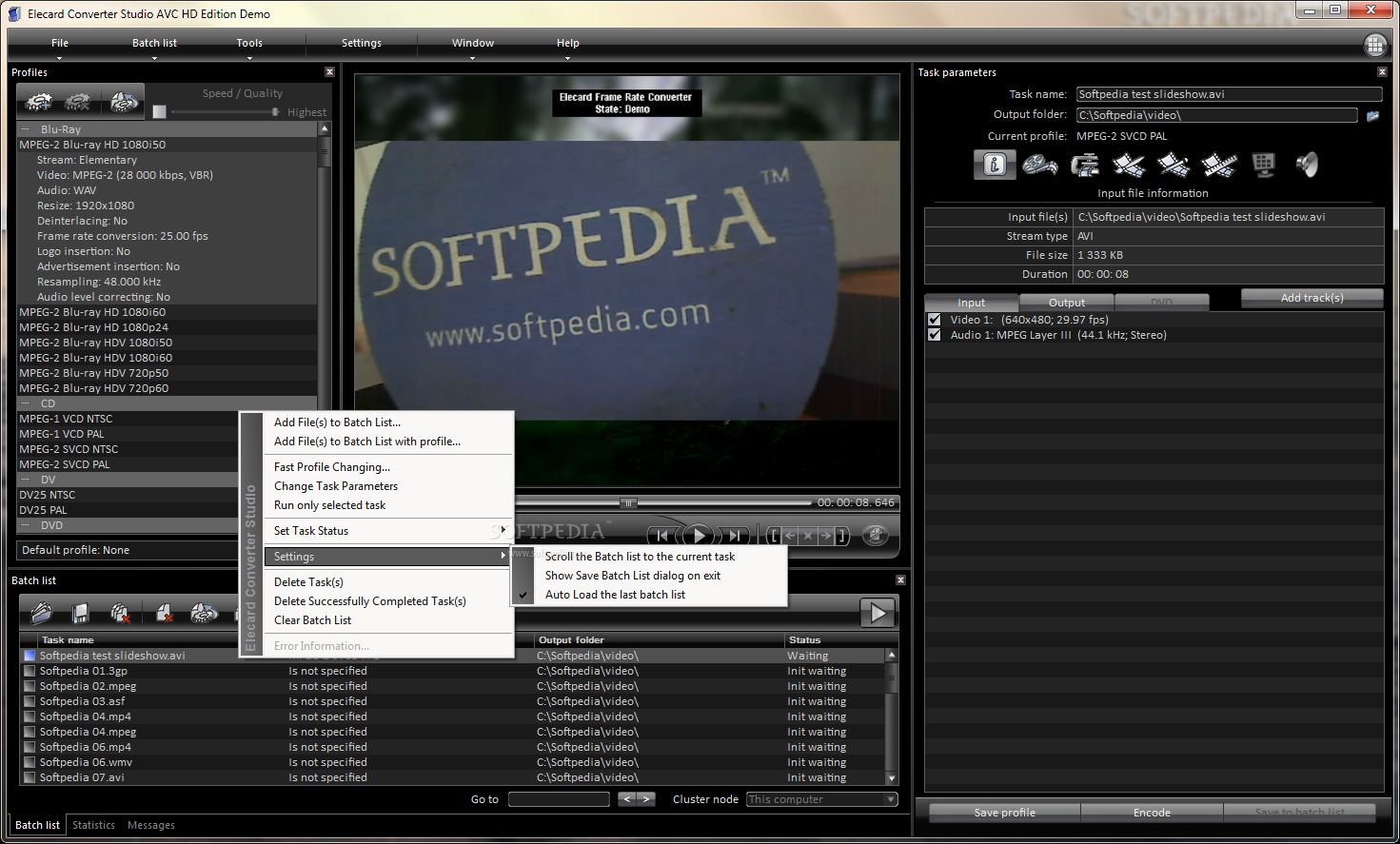Toggle the Audio 1 MPEG Layer III checkbox
1400x844 pixels.
pyautogui.click(x=934, y=335)
